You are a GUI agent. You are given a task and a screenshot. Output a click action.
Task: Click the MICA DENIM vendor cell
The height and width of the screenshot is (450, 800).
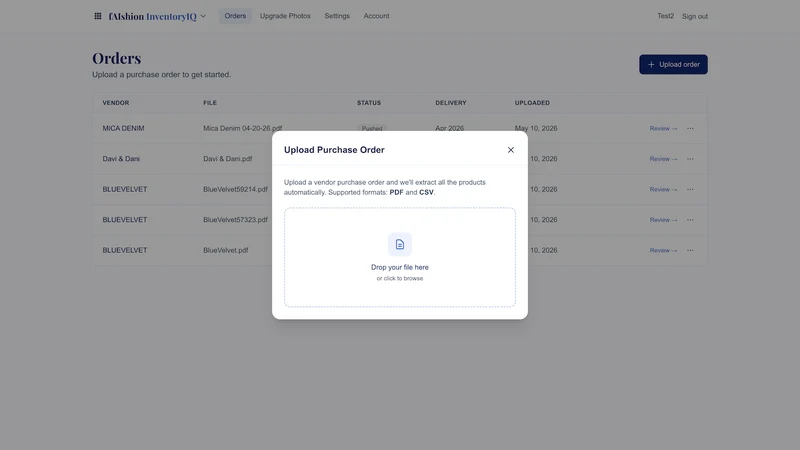(x=123, y=128)
